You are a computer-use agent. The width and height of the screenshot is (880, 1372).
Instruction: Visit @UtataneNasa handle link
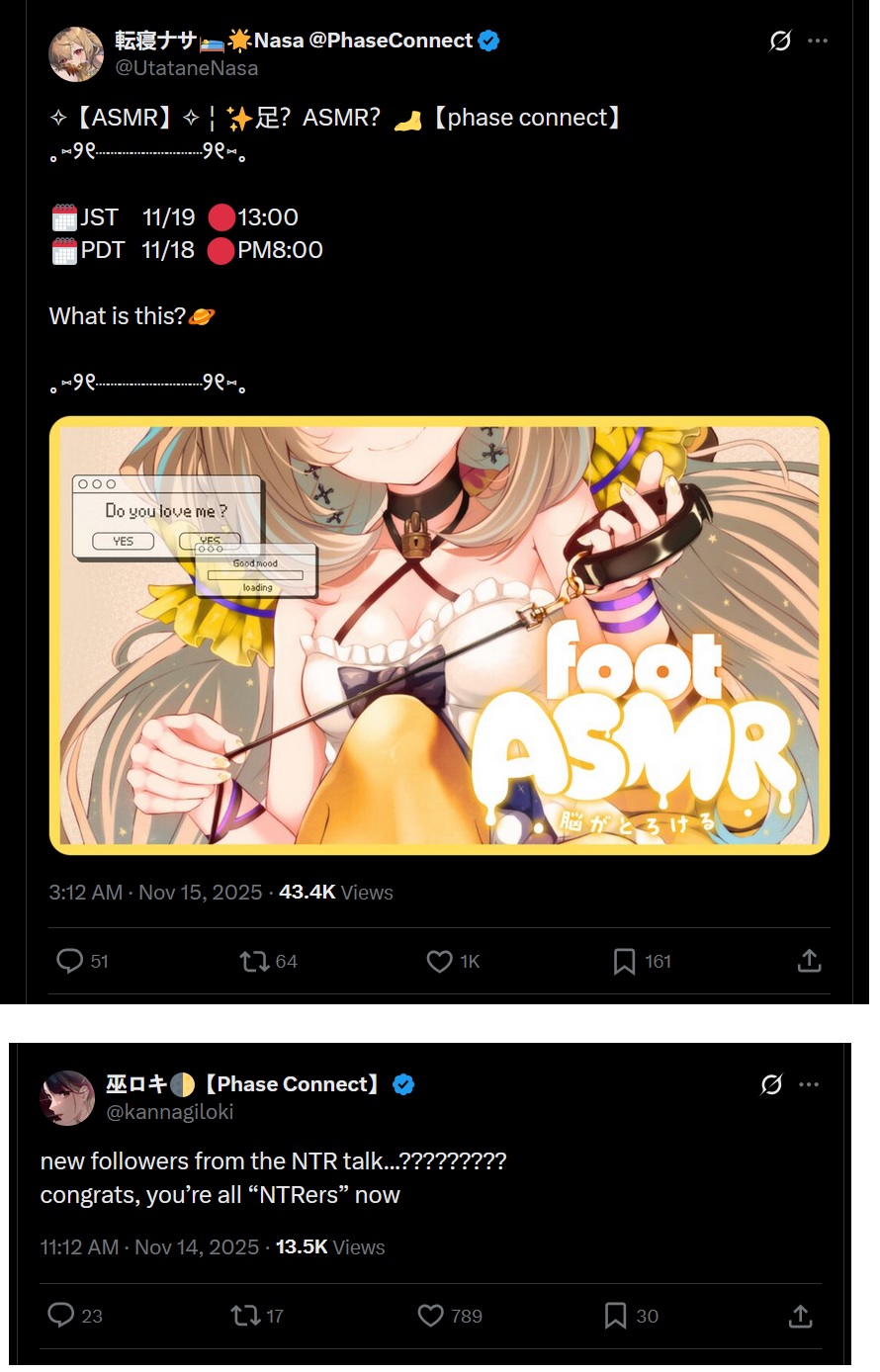(187, 68)
